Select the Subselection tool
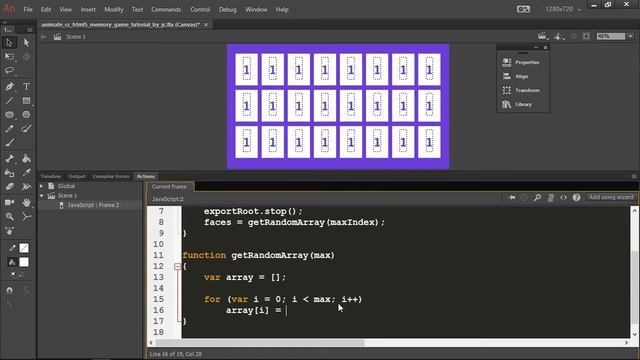Image resolution: width=640 pixels, height=360 pixels. coord(27,42)
